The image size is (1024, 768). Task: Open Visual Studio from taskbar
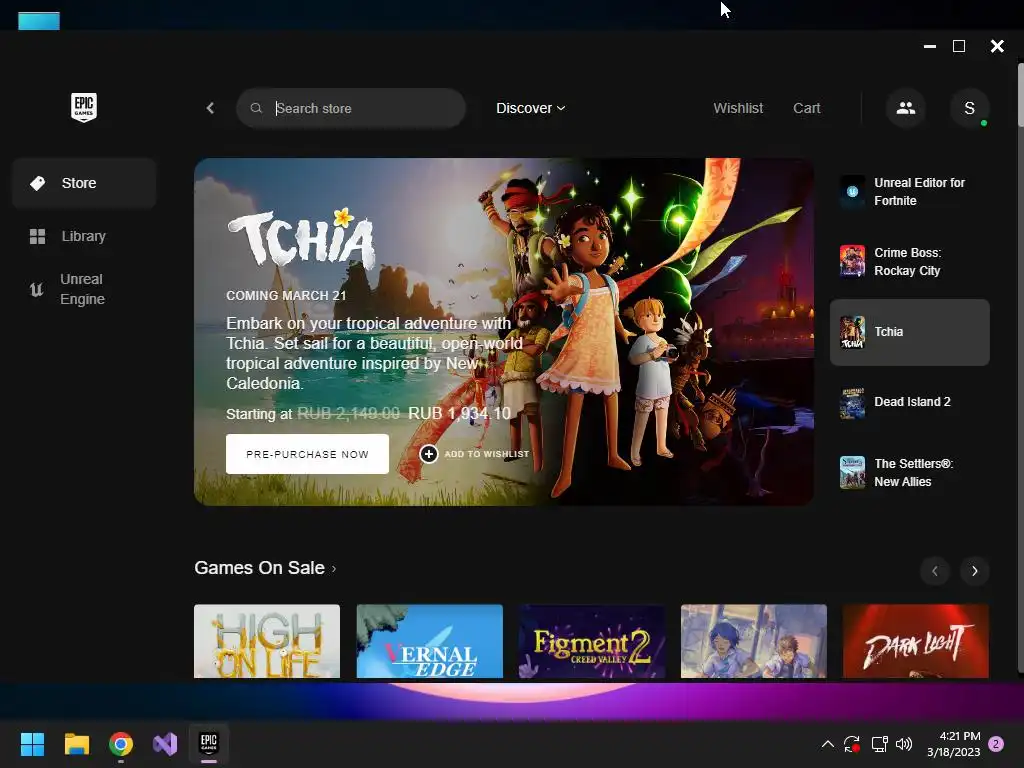(165, 744)
